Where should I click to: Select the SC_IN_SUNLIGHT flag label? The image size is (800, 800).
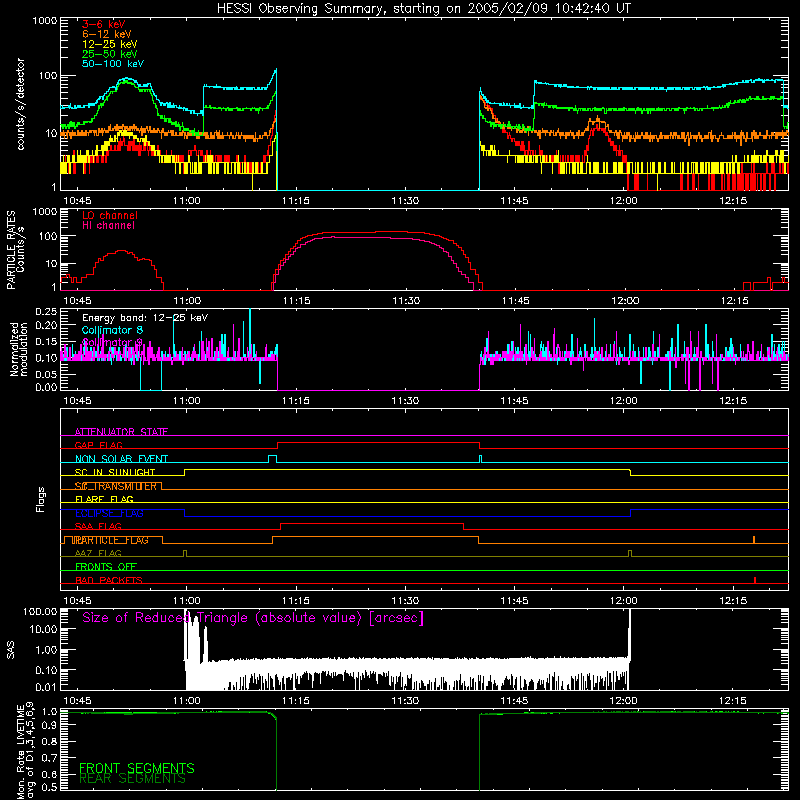[115, 472]
